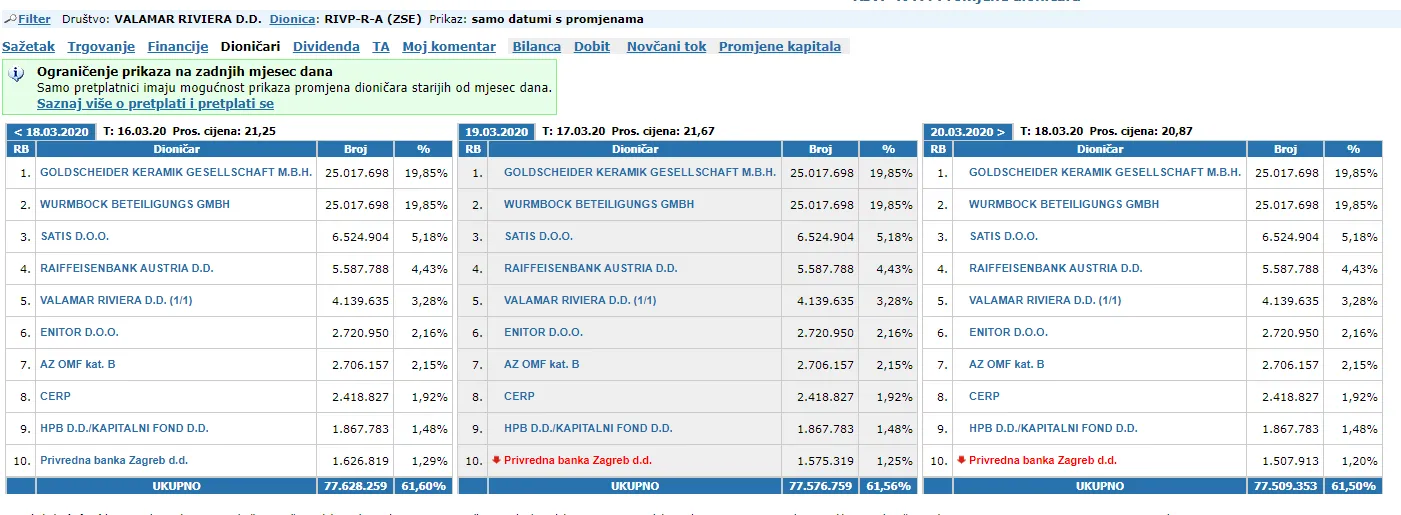Screen dimensions: 1401x515
Task: Go to next date '20.03.2020 >'
Action: coord(968,131)
